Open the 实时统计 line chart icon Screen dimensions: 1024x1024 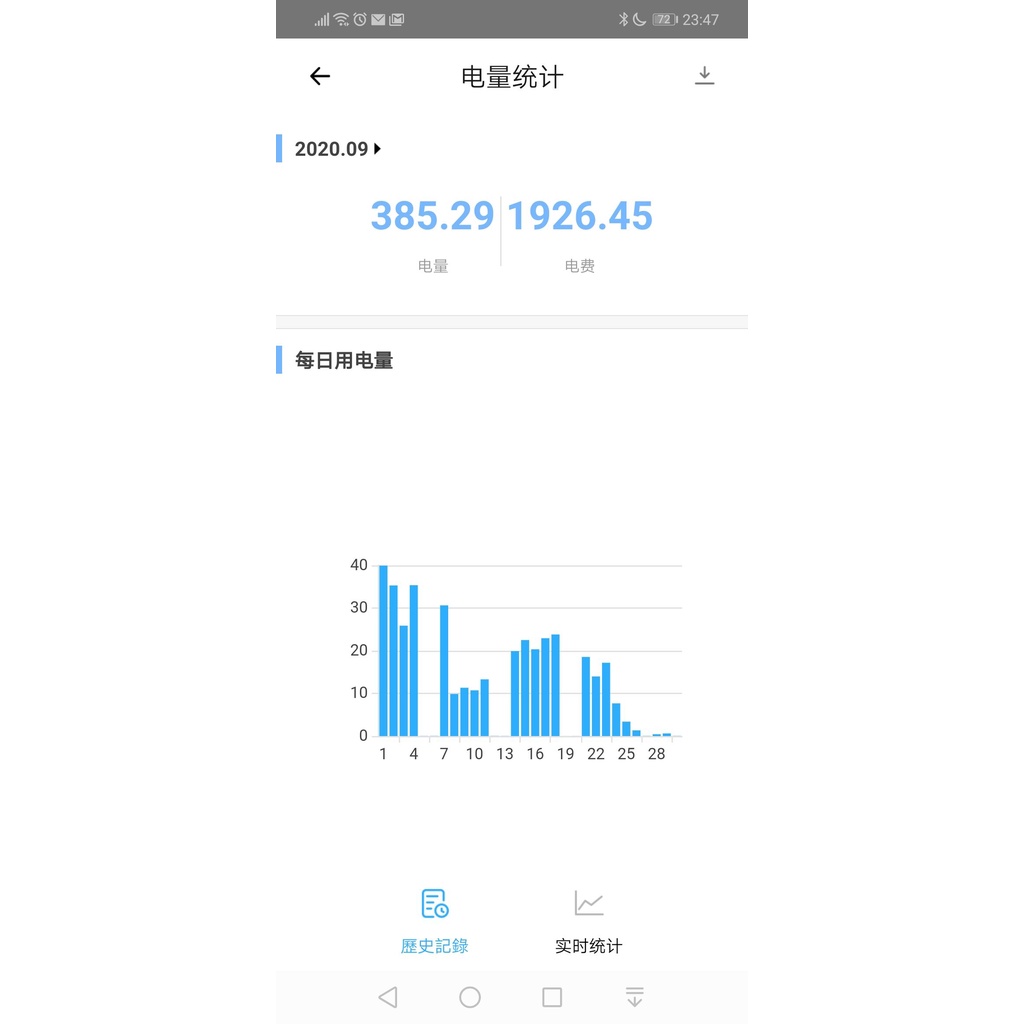tap(589, 903)
